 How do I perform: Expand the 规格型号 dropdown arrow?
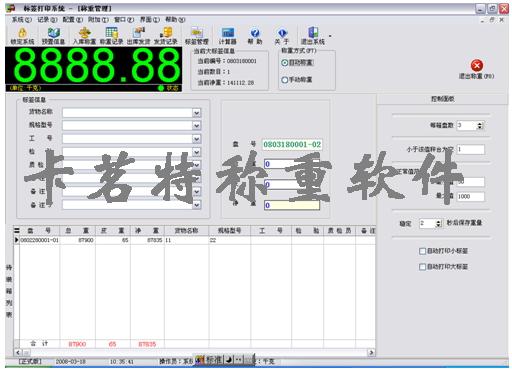[x=196, y=126]
